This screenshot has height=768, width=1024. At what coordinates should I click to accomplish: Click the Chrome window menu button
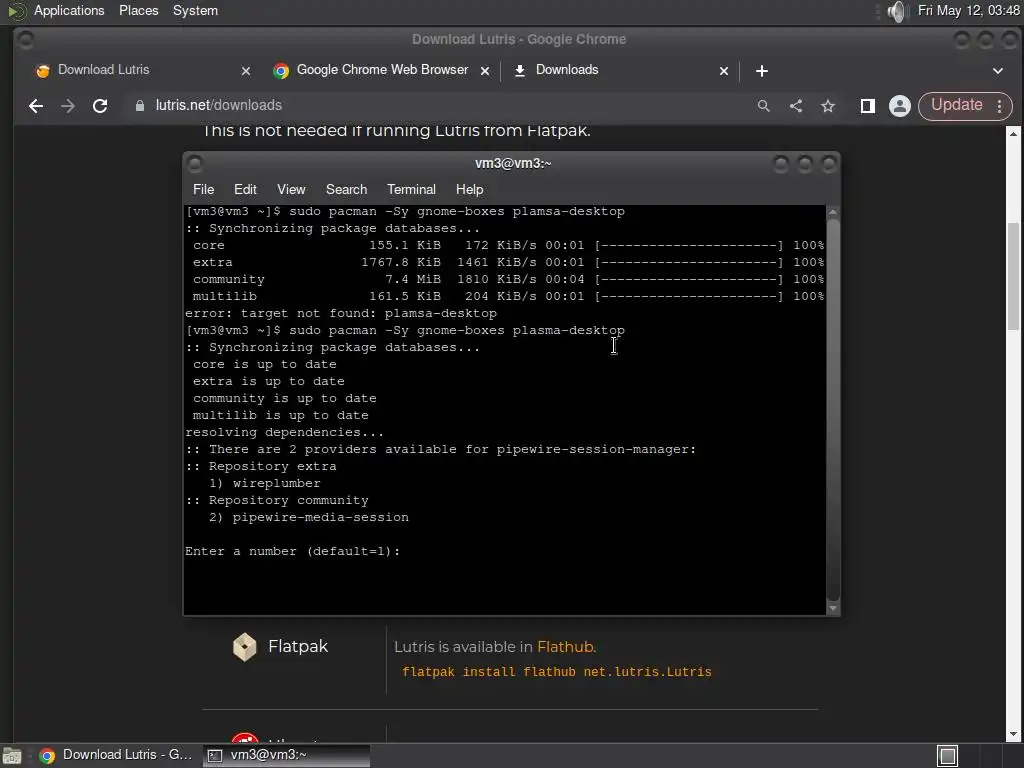[x=26, y=40]
